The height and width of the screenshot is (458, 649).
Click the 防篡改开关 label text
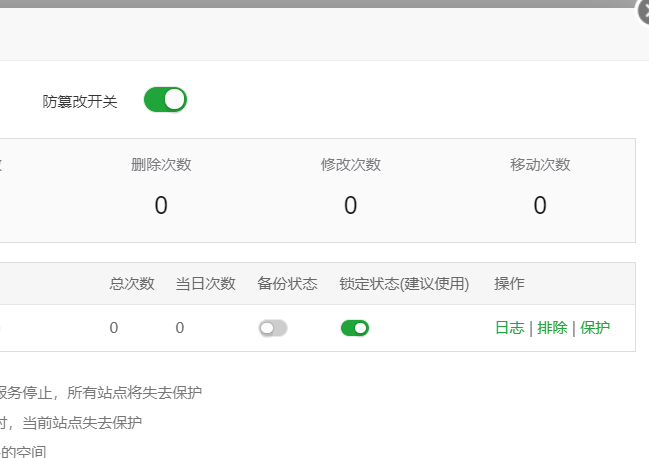(80, 102)
